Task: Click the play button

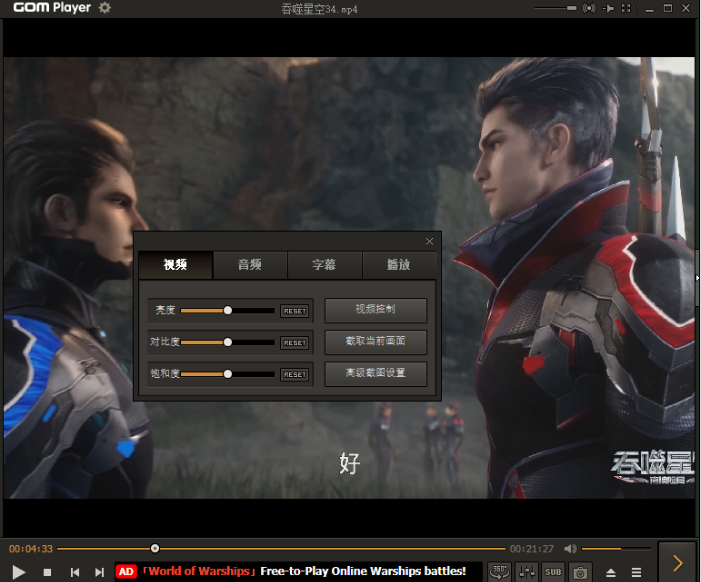Action: coord(18,572)
